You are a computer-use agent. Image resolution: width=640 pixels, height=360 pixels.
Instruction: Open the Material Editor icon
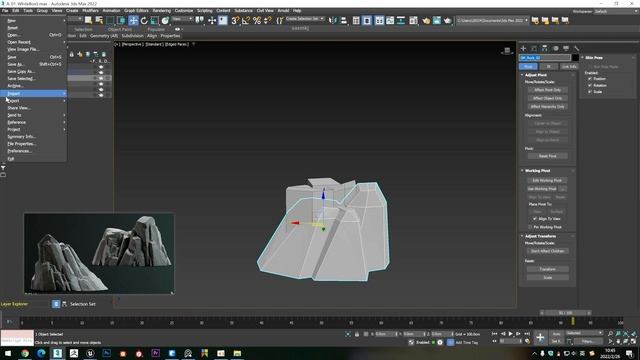pyautogui.click(x=413, y=20)
